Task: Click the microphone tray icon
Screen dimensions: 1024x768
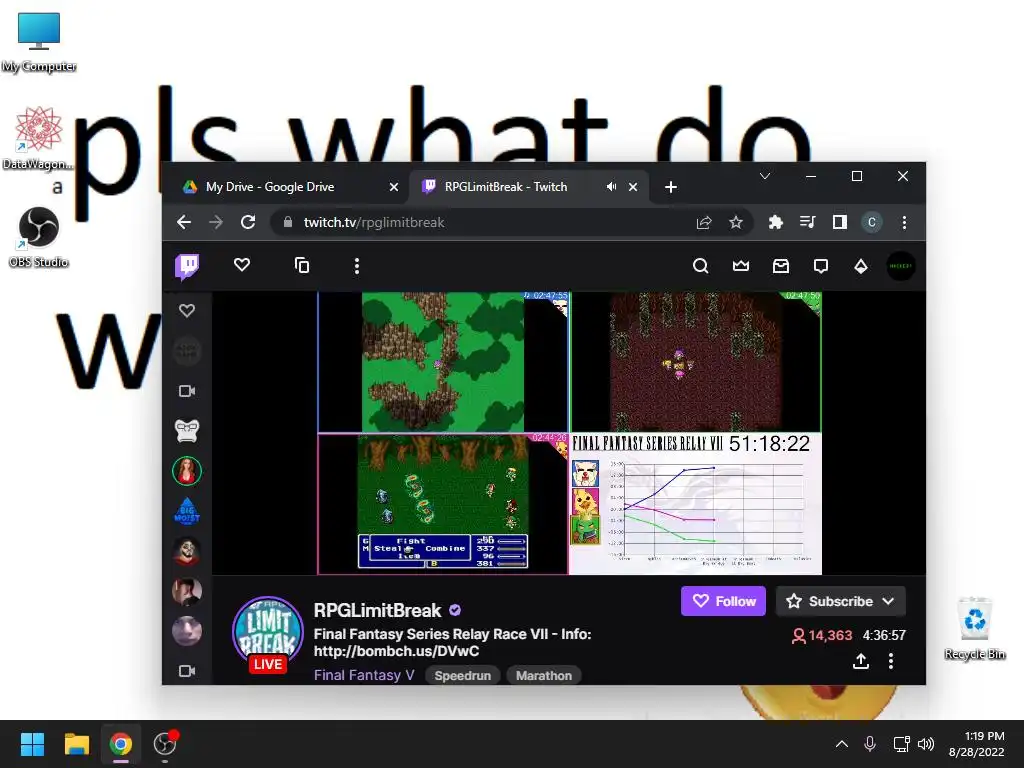Action: [x=870, y=744]
